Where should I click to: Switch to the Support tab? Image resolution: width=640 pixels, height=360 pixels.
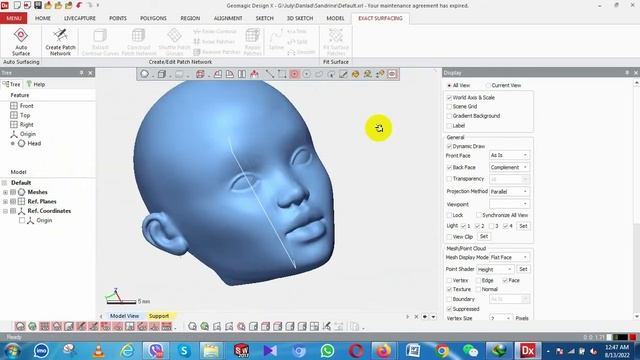[x=159, y=316]
